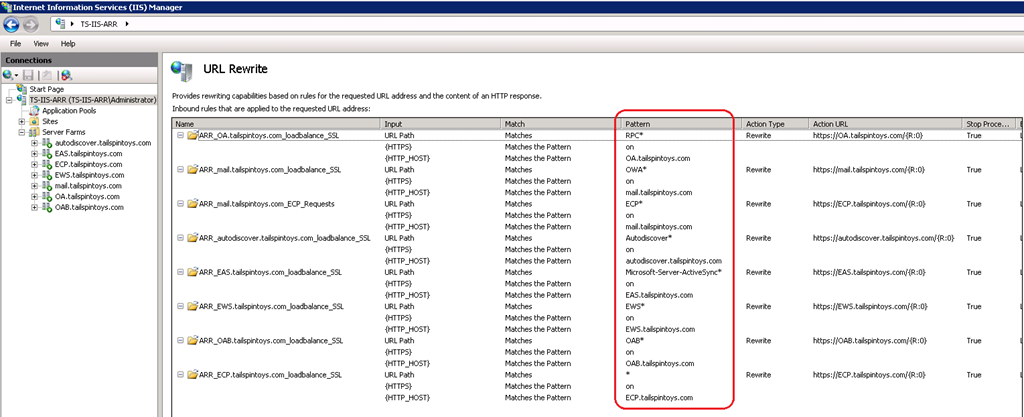Select rule ARR_EWS.tailspintoys.com_loadbalance_SSL

(271, 307)
